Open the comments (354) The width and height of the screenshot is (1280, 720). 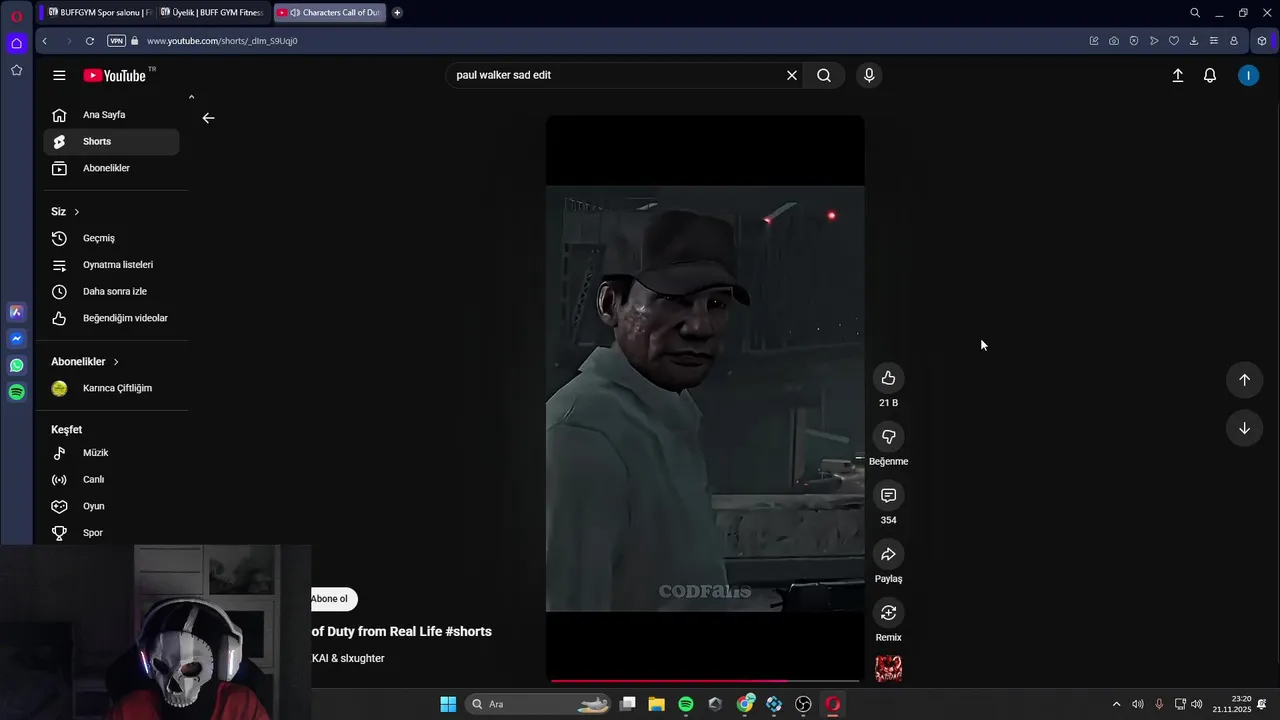pyautogui.click(x=888, y=496)
